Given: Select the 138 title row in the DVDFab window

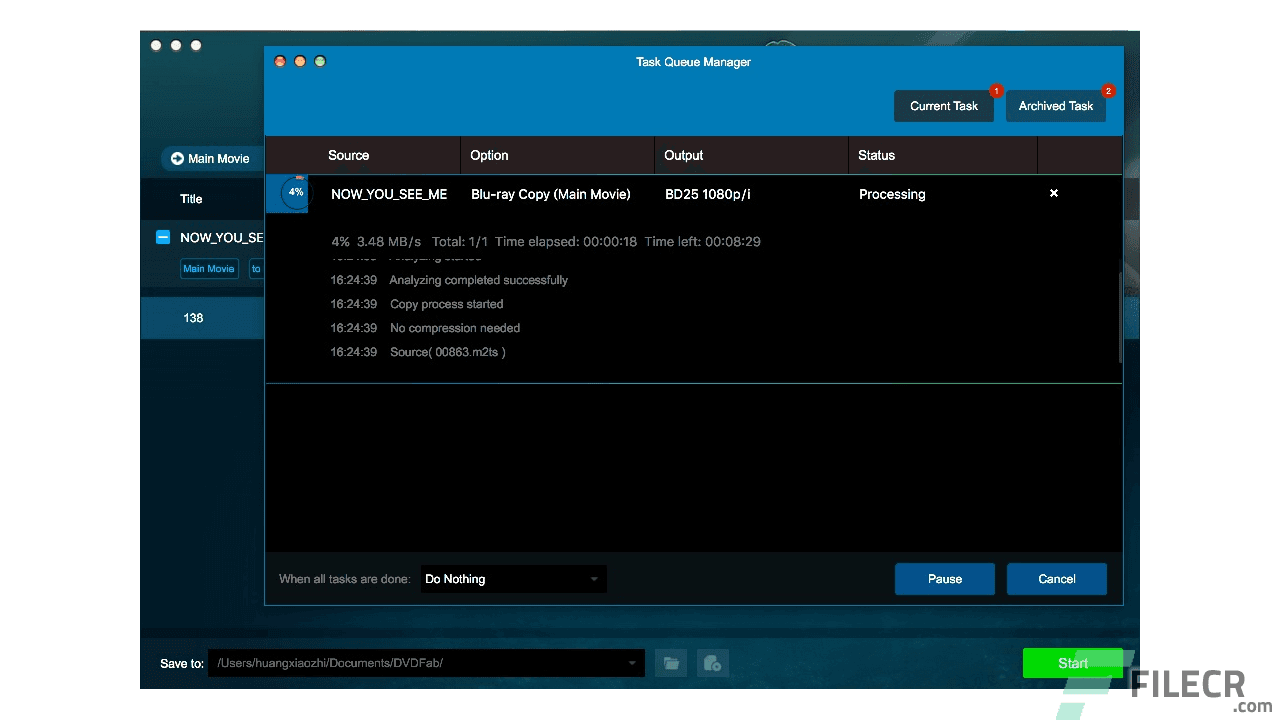Looking at the screenshot, I should click(202, 318).
